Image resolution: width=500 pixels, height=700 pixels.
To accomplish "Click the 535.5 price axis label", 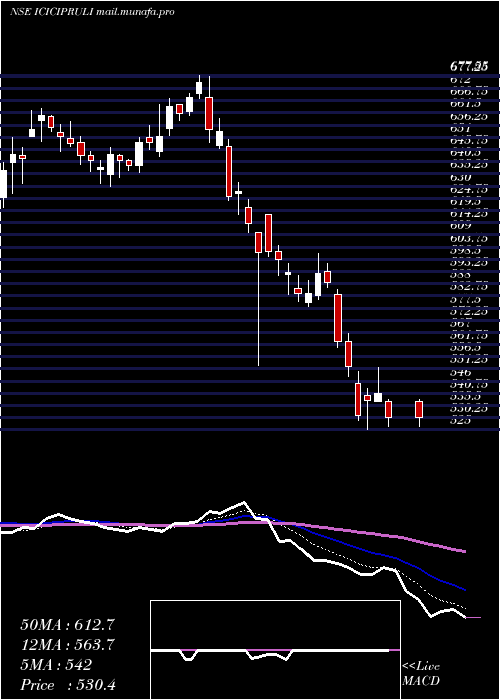I will [468, 396].
